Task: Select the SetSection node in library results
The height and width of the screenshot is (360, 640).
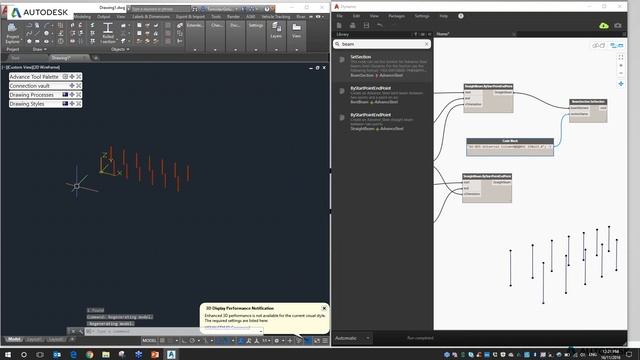Action: coord(382,66)
